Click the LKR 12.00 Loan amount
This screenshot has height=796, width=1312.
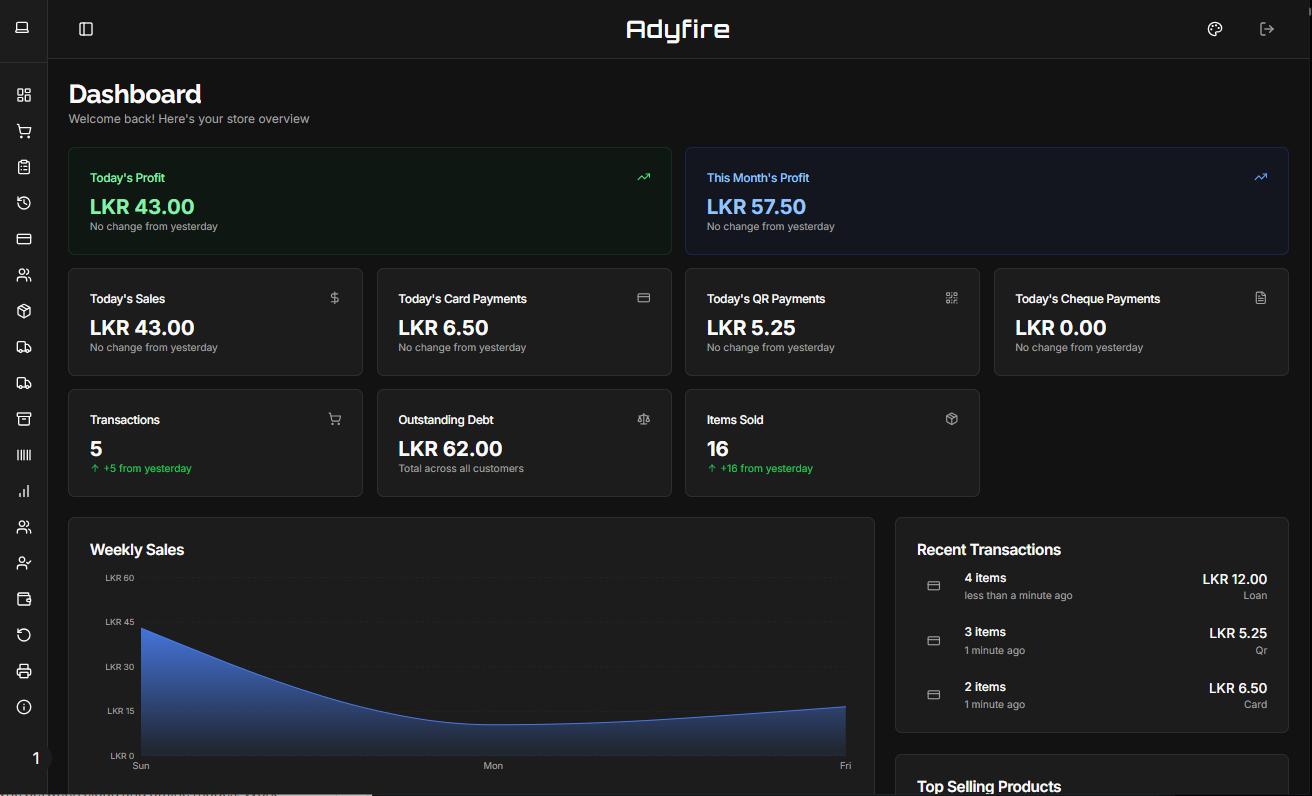(x=1235, y=579)
